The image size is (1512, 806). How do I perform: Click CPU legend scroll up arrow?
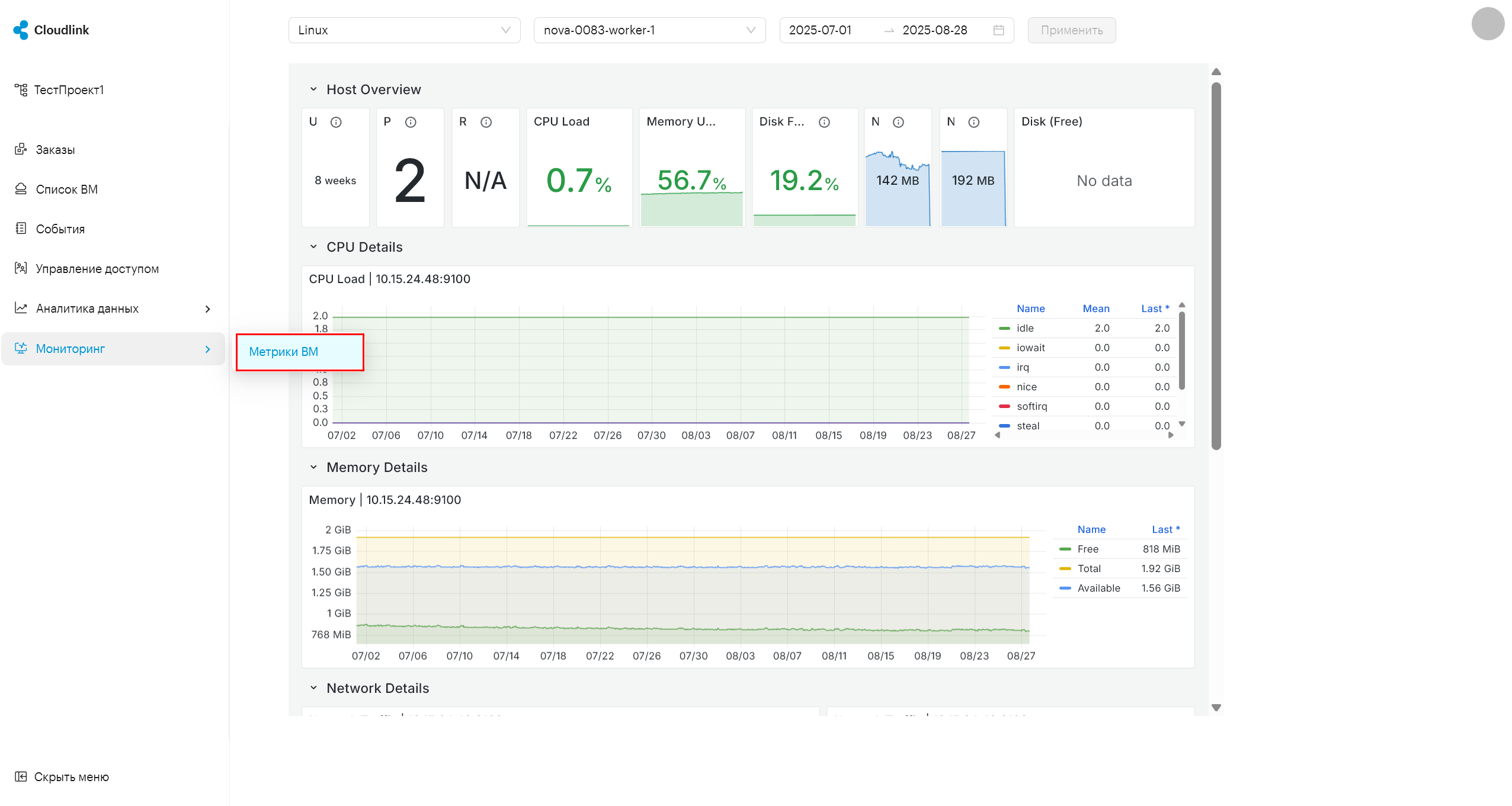coord(1181,306)
